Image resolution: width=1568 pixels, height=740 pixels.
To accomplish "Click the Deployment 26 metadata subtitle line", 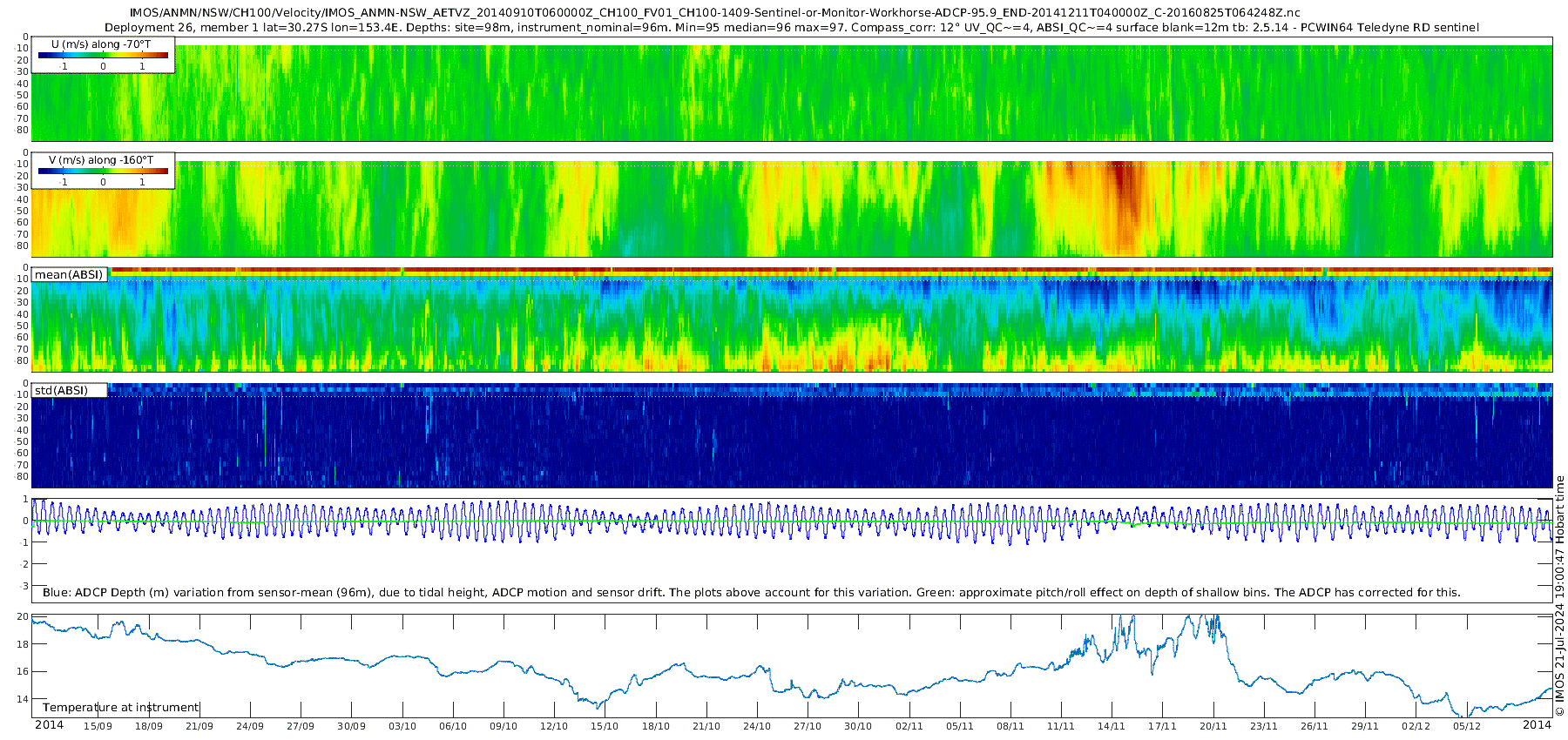I will 791,27.
